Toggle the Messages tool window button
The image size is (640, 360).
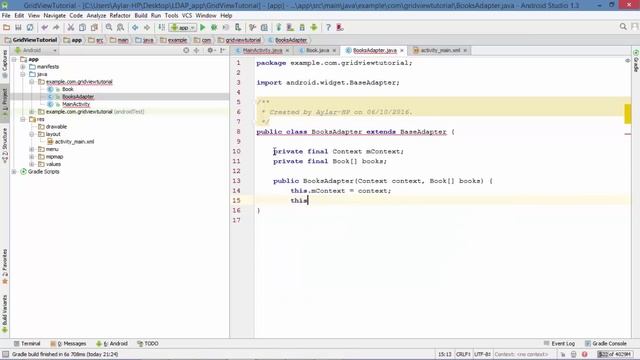(x=68, y=344)
